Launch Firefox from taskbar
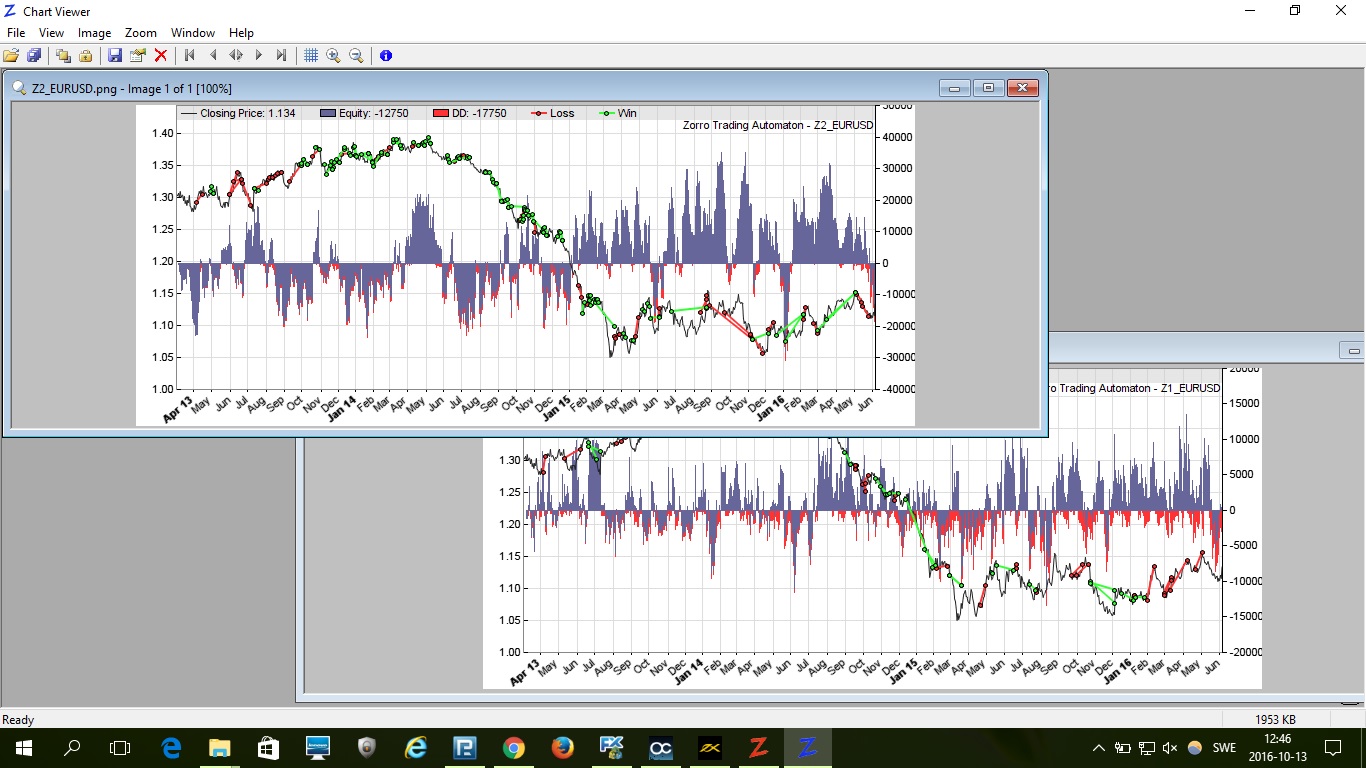This screenshot has width=1366, height=768. [562, 747]
